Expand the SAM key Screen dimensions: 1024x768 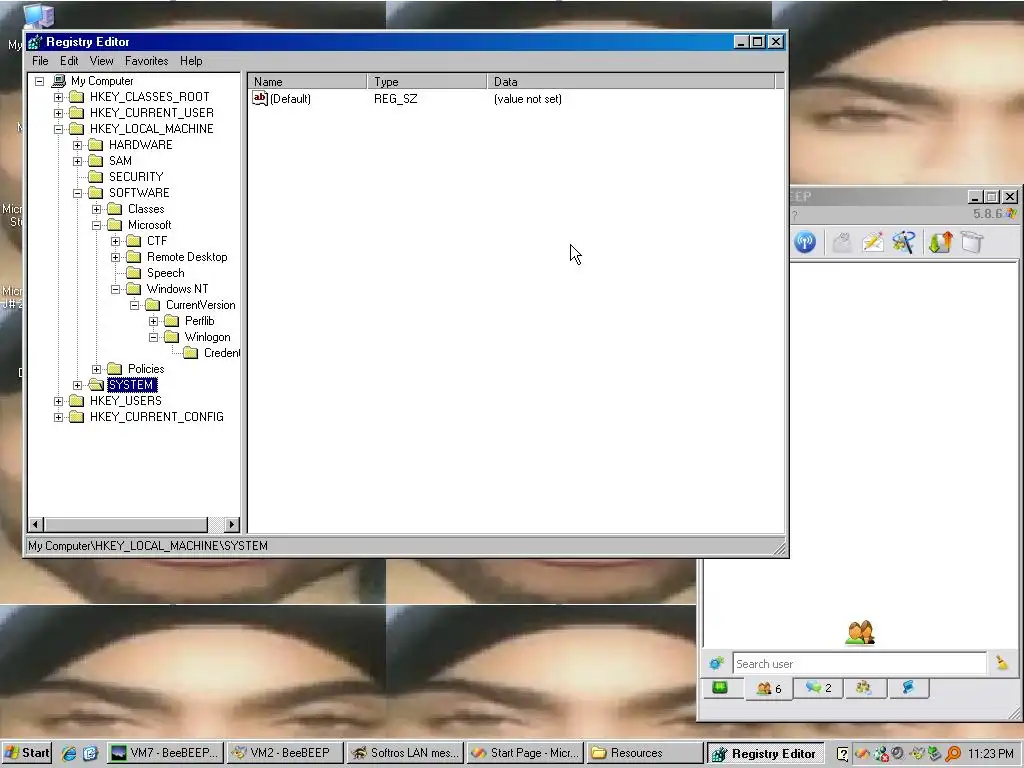coord(78,161)
